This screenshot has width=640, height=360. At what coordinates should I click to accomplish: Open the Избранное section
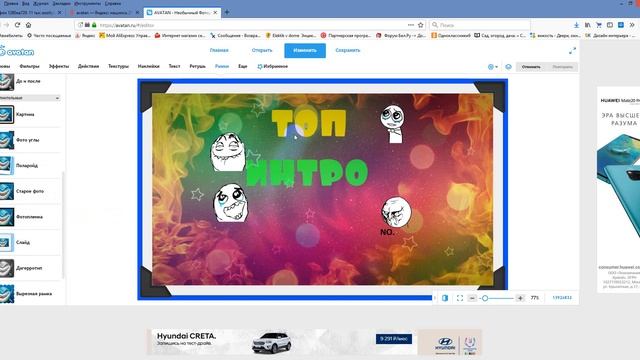pyautogui.click(x=272, y=66)
